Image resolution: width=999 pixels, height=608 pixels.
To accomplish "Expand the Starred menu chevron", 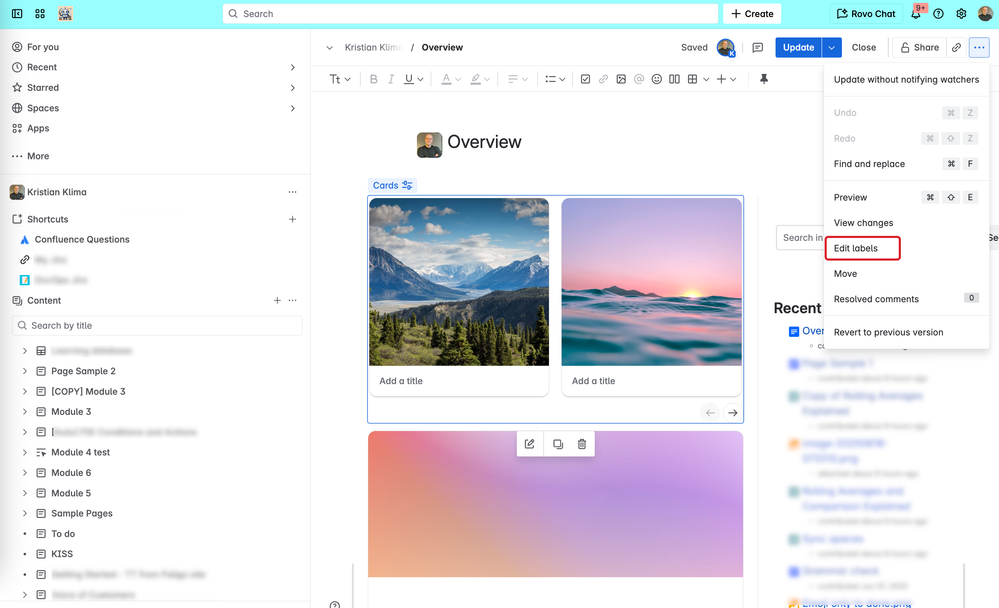I will 292,87.
